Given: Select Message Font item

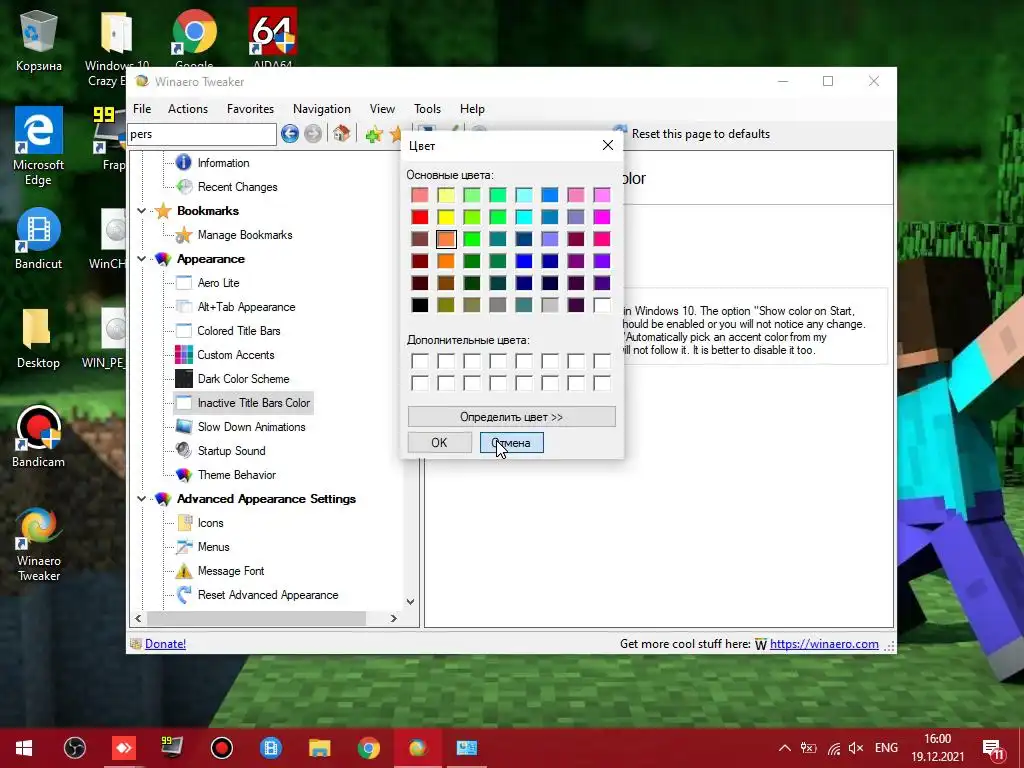Looking at the screenshot, I should [x=231, y=571].
